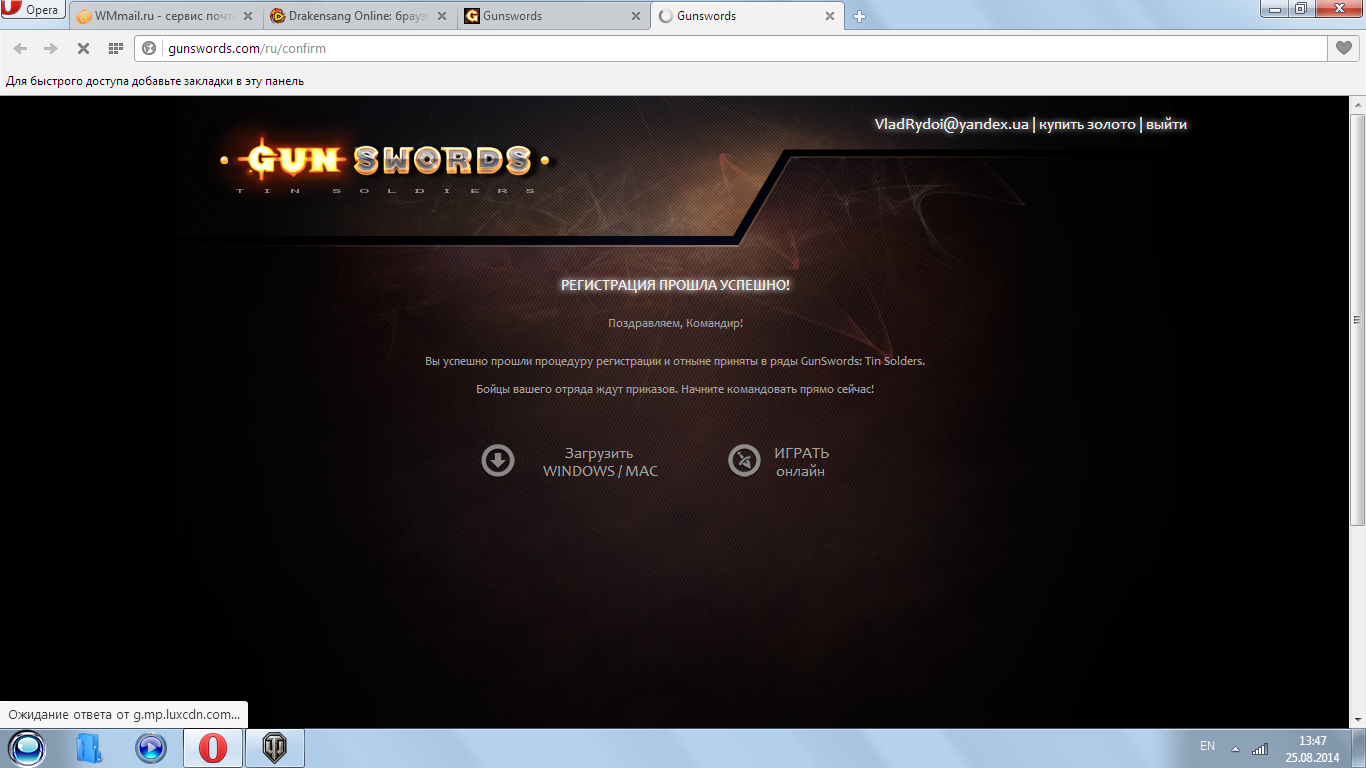Click the 'купить золото' link

point(1087,125)
